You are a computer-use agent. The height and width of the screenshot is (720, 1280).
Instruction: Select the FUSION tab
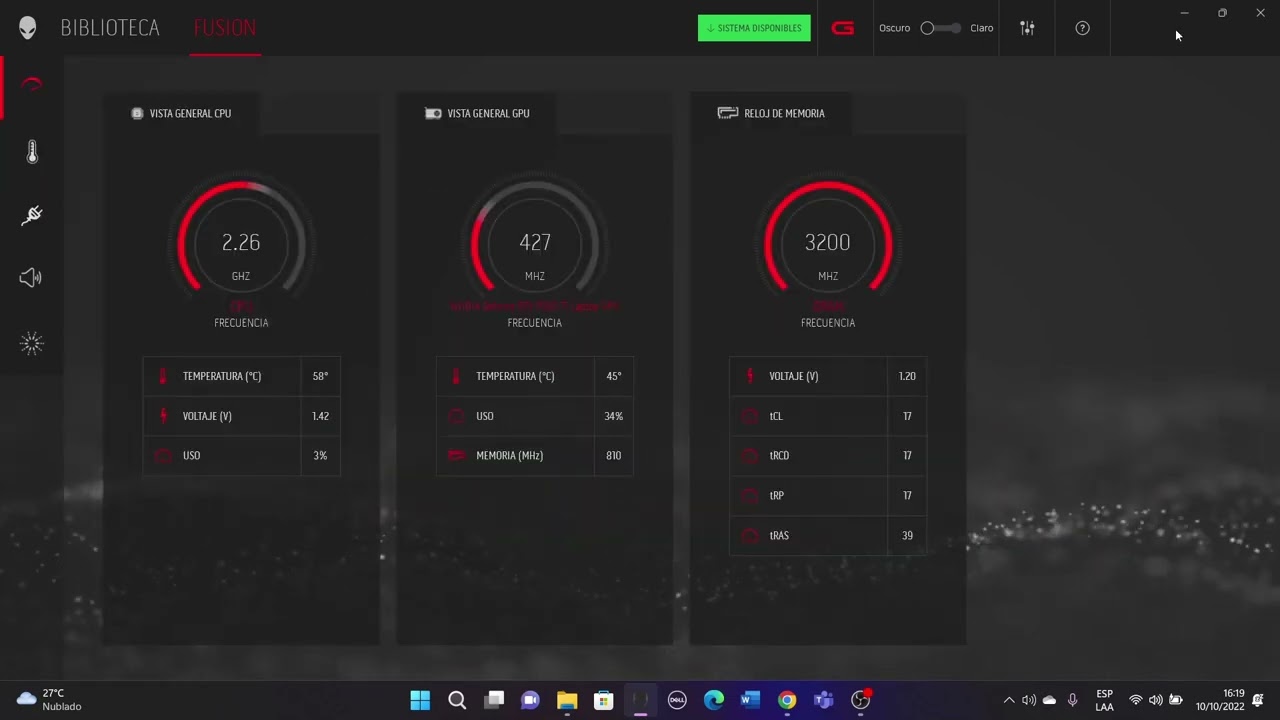pyautogui.click(x=225, y=27)
